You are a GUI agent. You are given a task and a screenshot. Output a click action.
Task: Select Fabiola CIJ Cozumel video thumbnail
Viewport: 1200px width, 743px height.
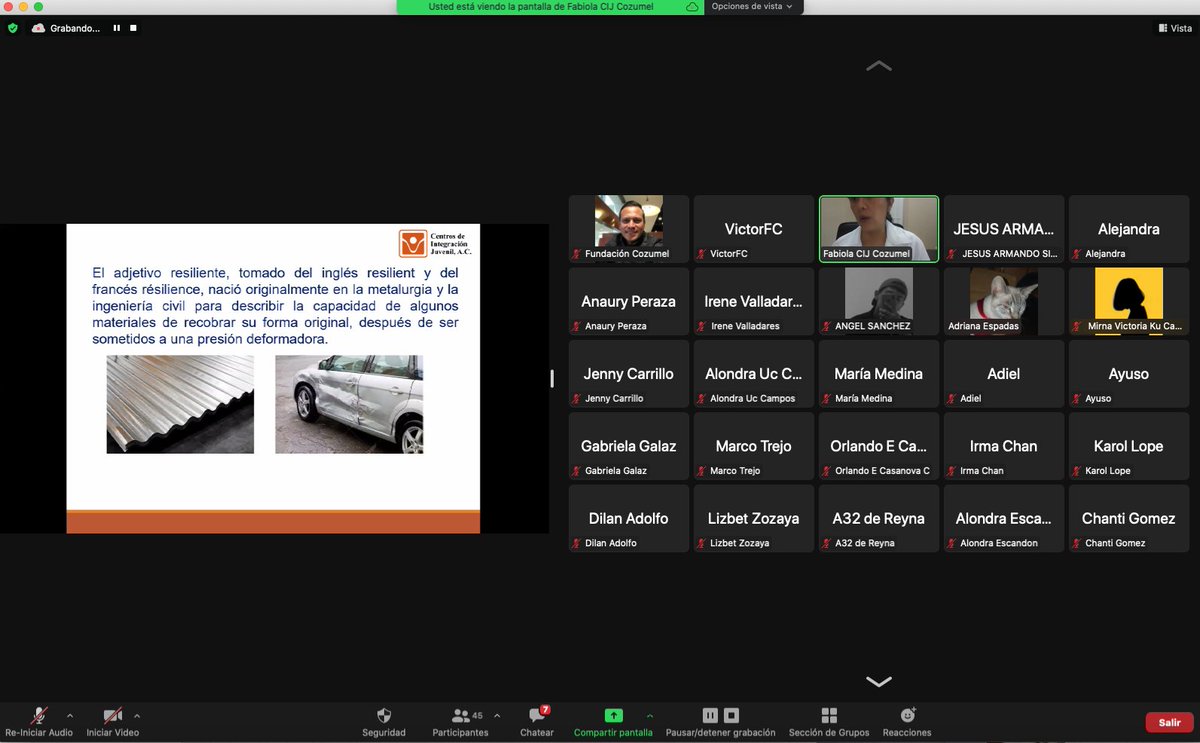879,228
